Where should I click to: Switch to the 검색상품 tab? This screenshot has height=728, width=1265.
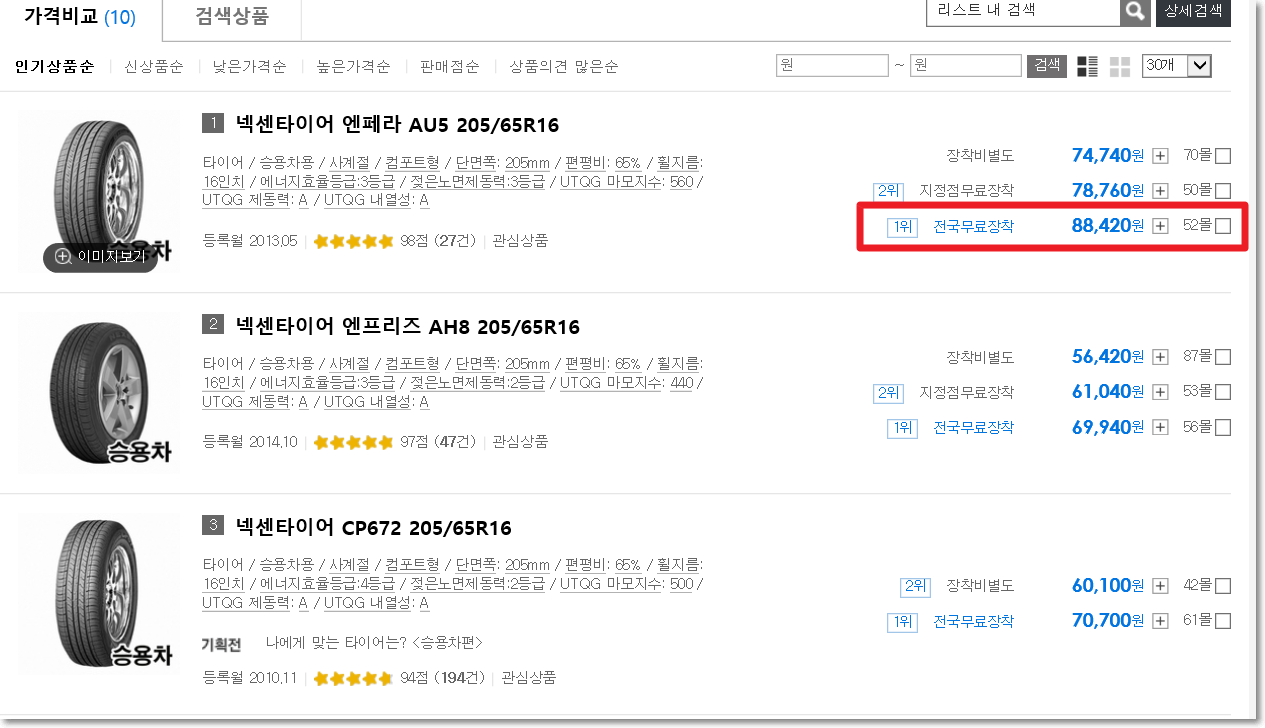coord(232,16)
